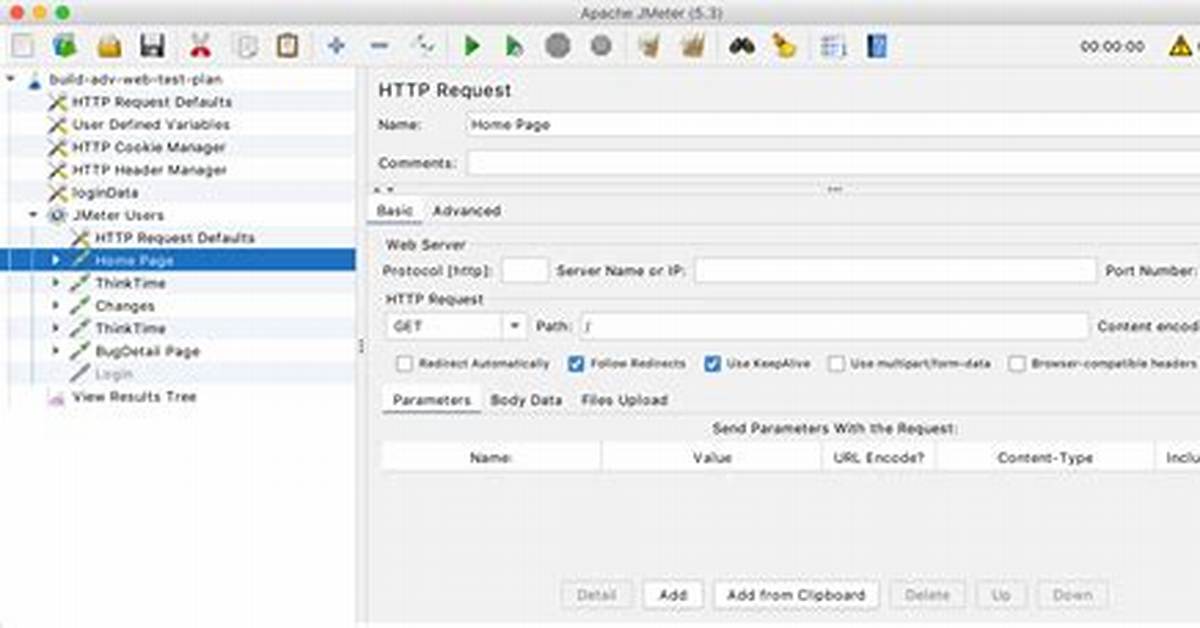Collapse the JMeter Users thread group
1200x628 pixels.
click(x=35, y=215)
